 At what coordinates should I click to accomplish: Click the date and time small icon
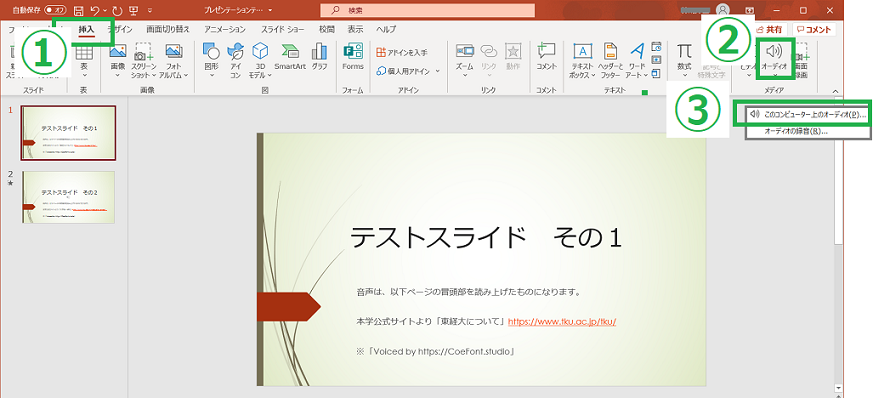pos(656,47)
